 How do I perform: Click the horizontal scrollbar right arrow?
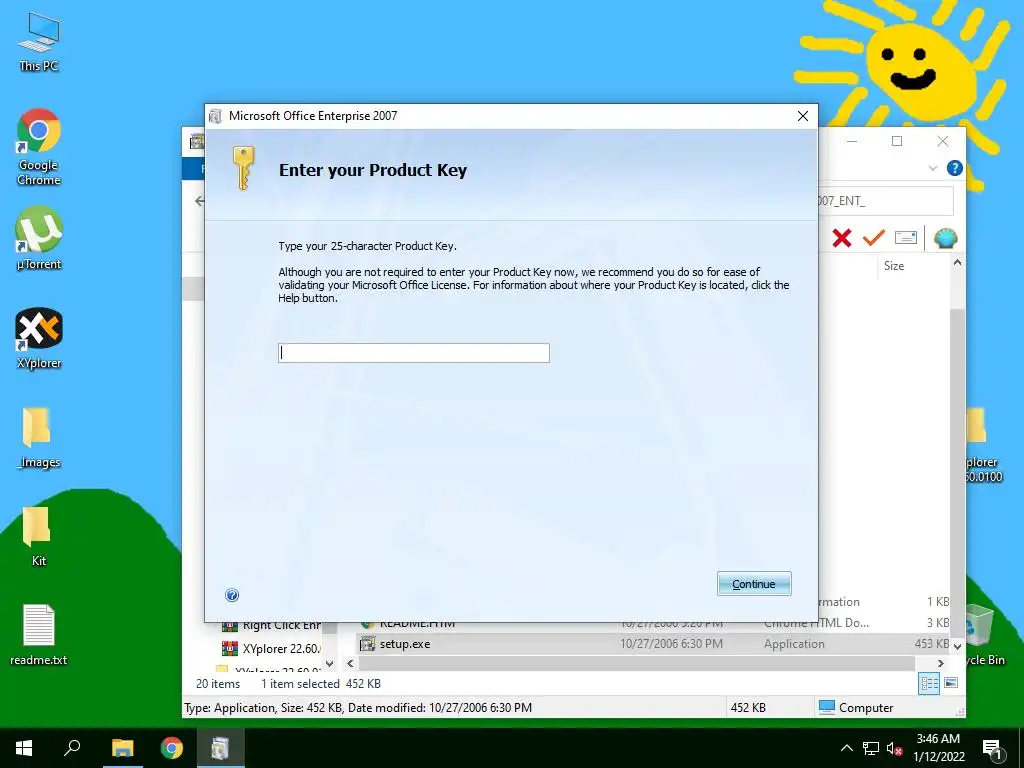click(x=940, y=664)
